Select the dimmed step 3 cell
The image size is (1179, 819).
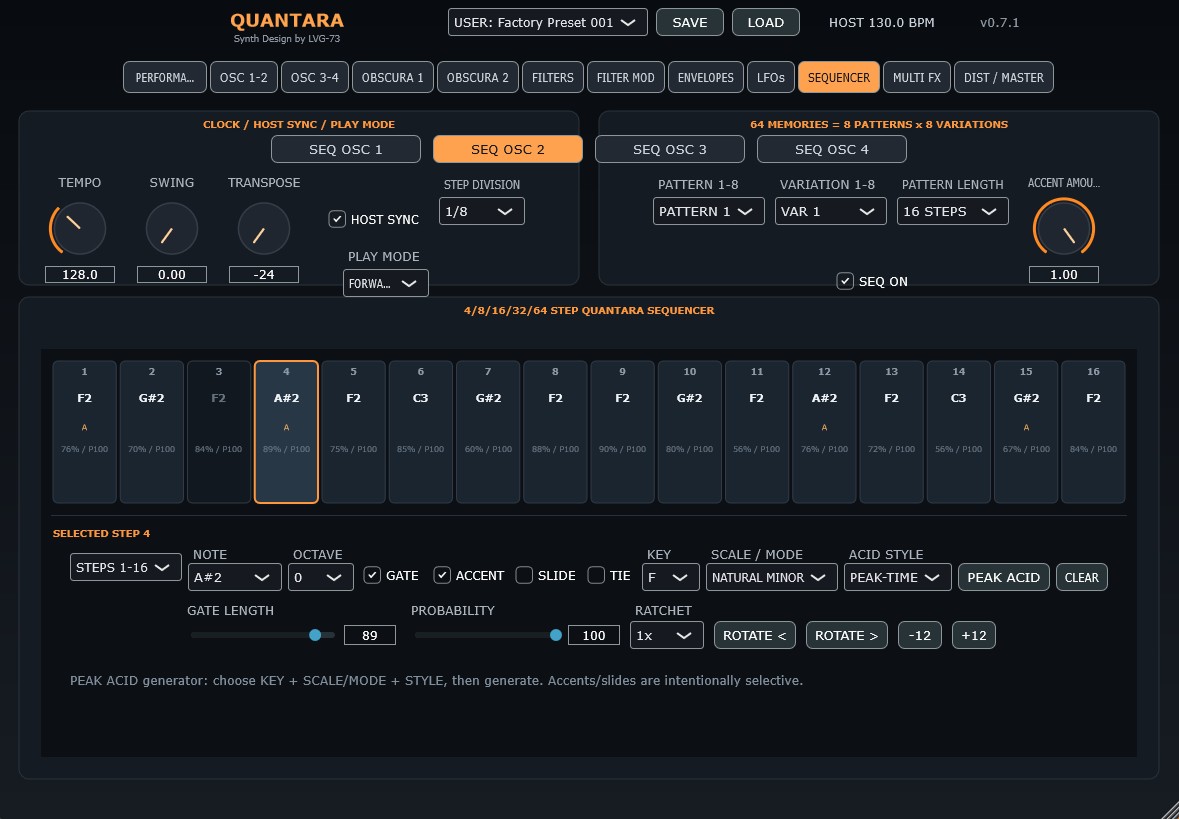(x=219, y=432)
